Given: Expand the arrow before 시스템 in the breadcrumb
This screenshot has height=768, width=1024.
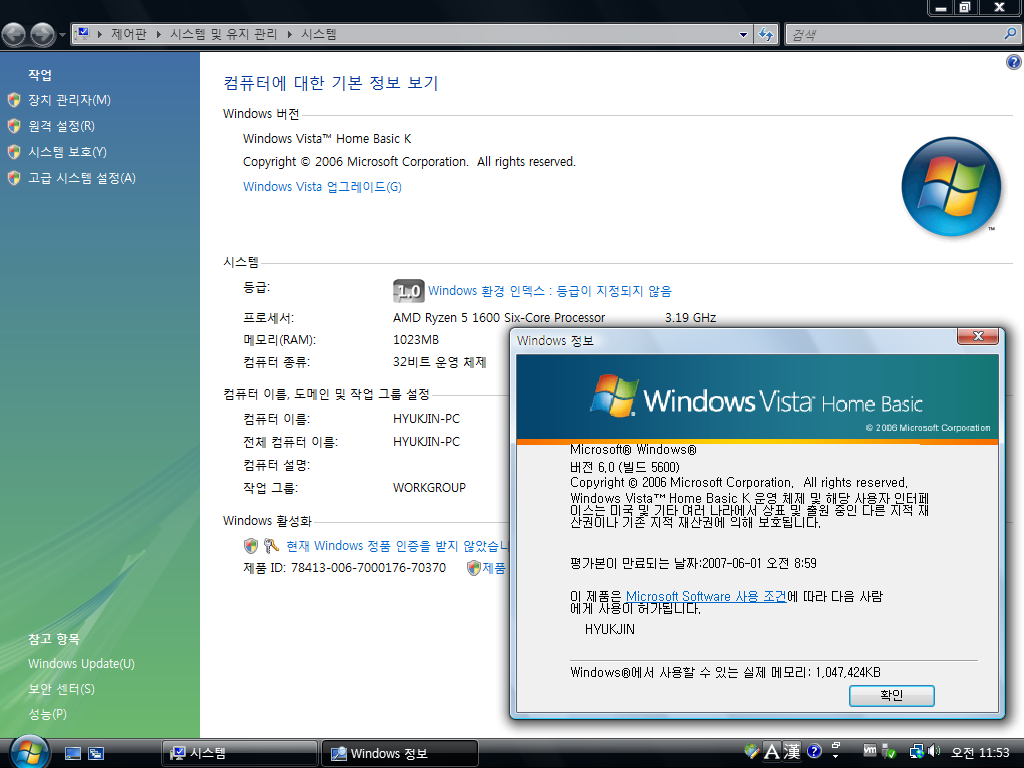Looking at the screenshot, I should (289, 35).
